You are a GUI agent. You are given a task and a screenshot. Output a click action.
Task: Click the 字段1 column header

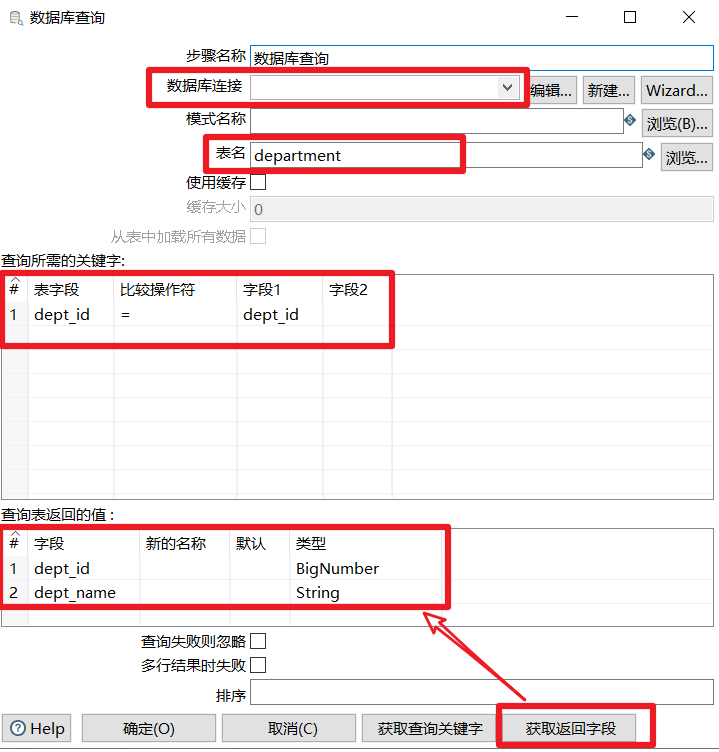(280, 290)
